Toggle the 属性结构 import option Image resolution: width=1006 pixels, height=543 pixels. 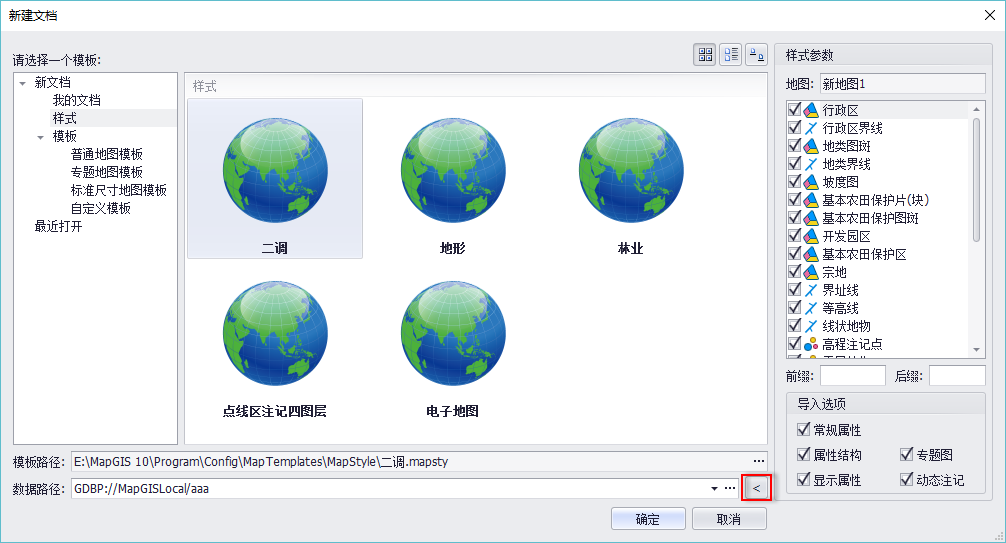pos(803,454)
